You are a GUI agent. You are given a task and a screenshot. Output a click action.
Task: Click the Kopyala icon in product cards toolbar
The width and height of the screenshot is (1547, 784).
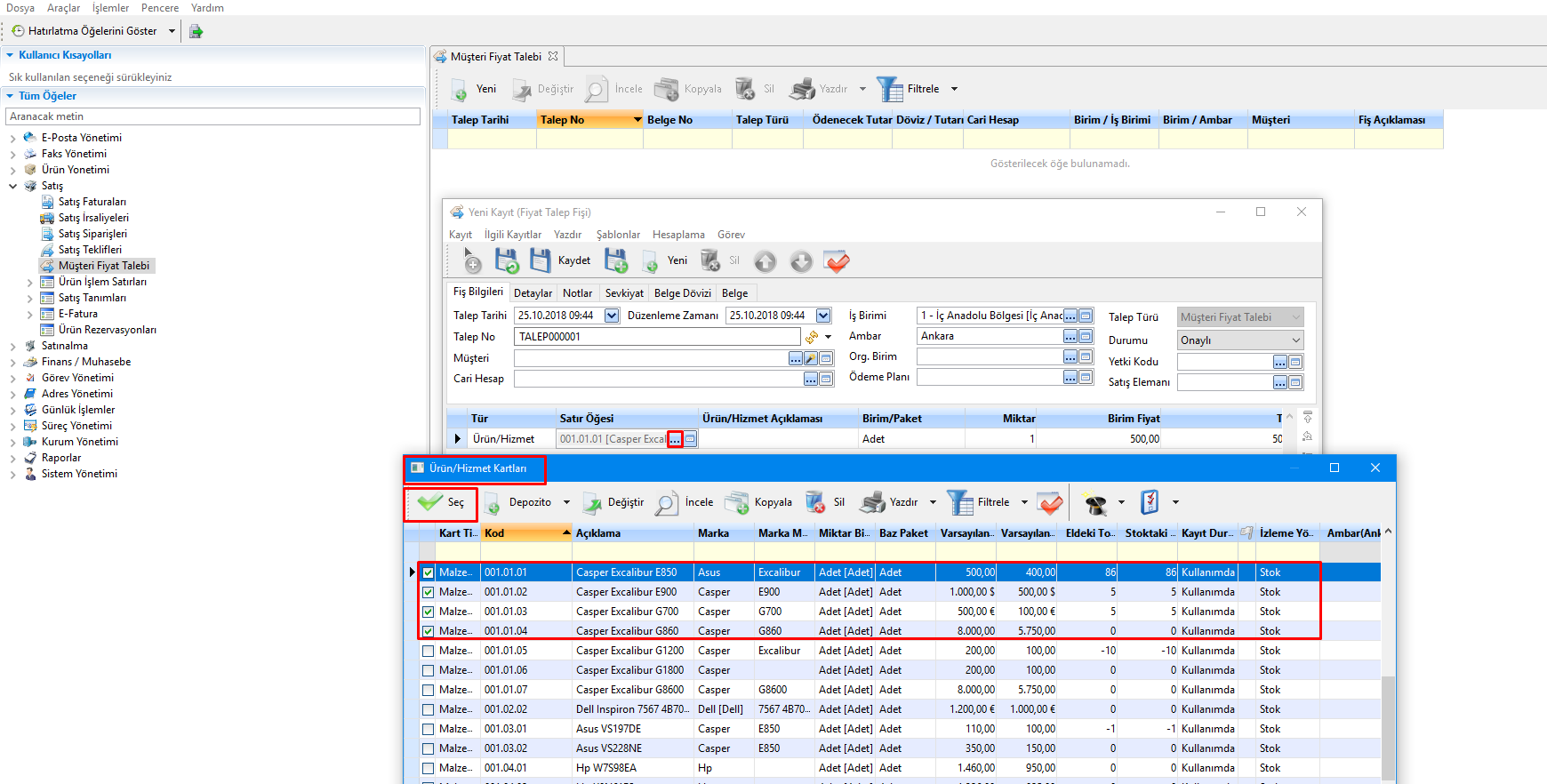737,502
